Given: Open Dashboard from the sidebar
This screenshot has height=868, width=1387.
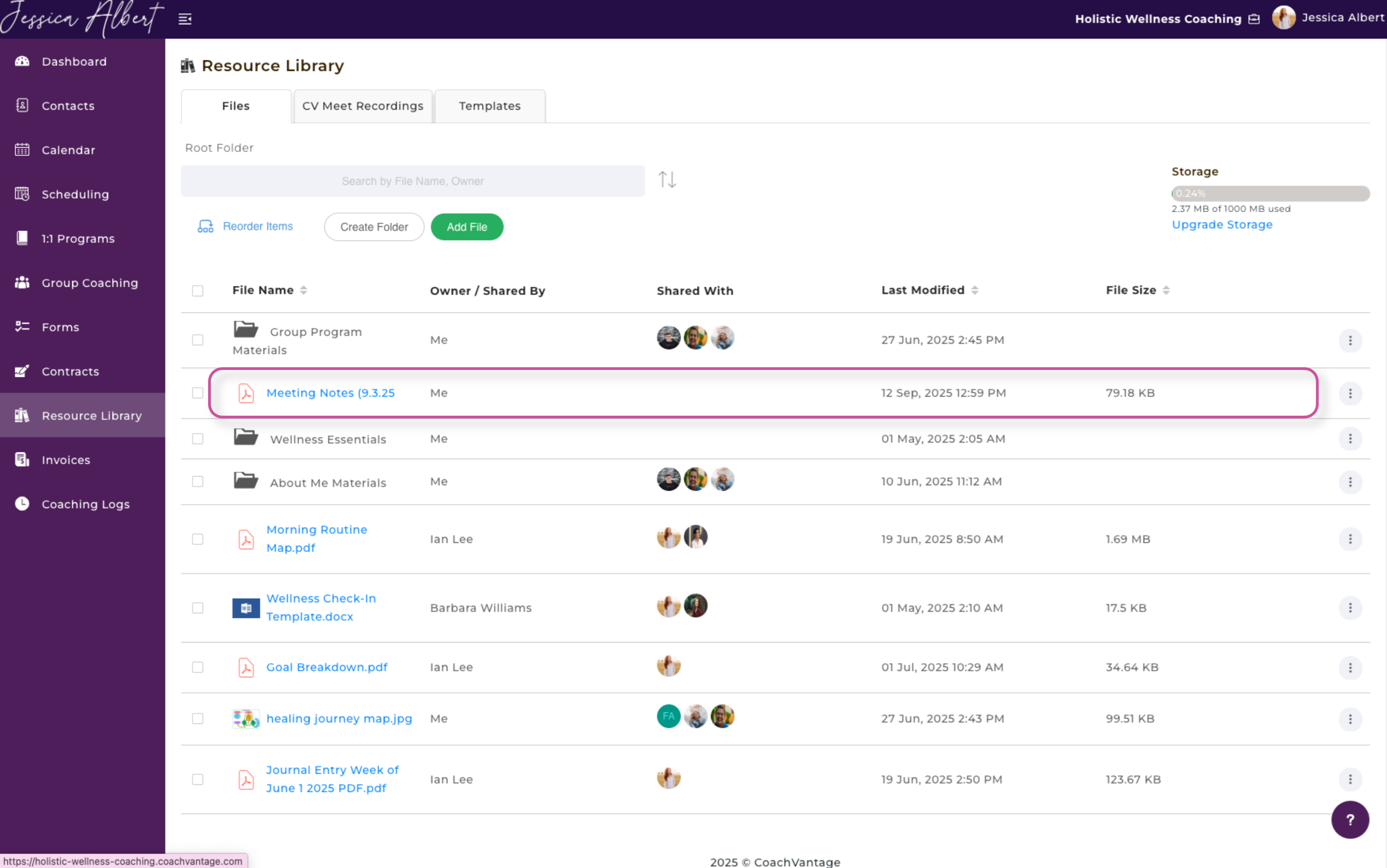Looking at the screenshot, I should tap(74, 61).
